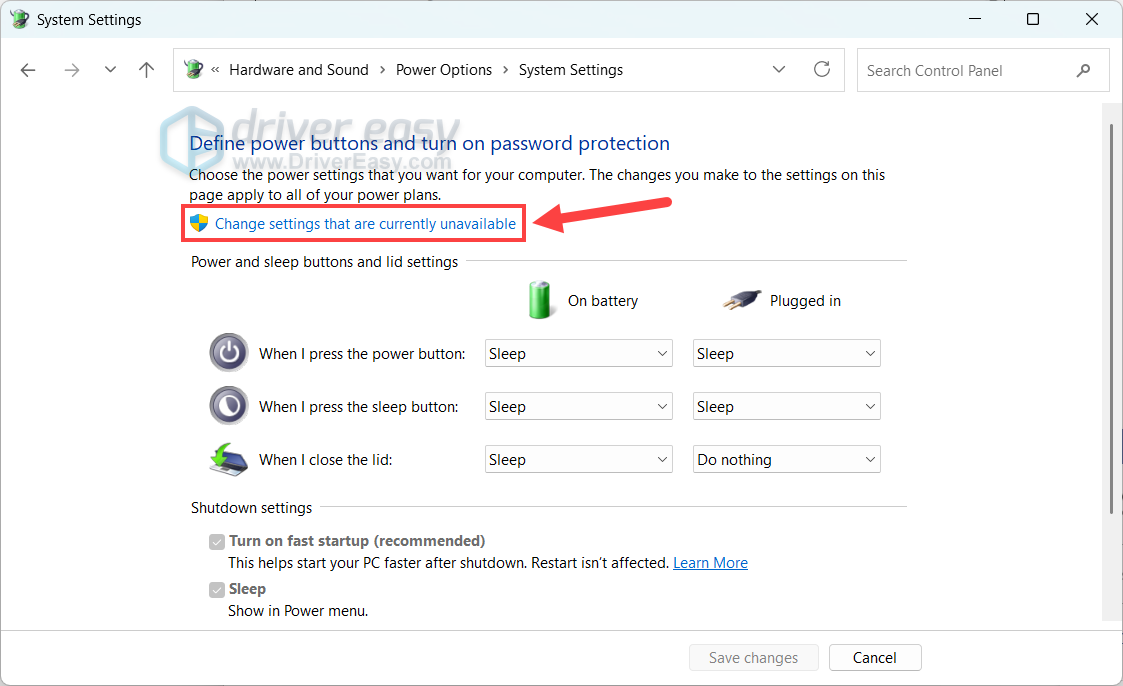Open close lid Plugged in Do nothing dropdown
Viewport: 1123px width, 686px height.
click(x=786, y=460)
